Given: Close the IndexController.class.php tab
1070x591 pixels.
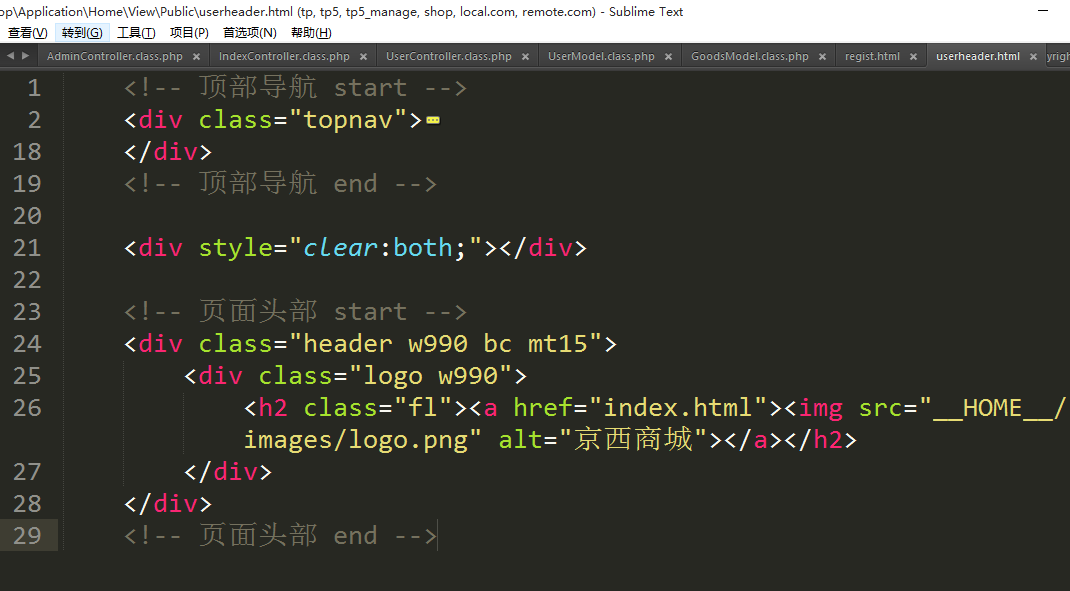Looking at the screenshot, I should (364, 57).
